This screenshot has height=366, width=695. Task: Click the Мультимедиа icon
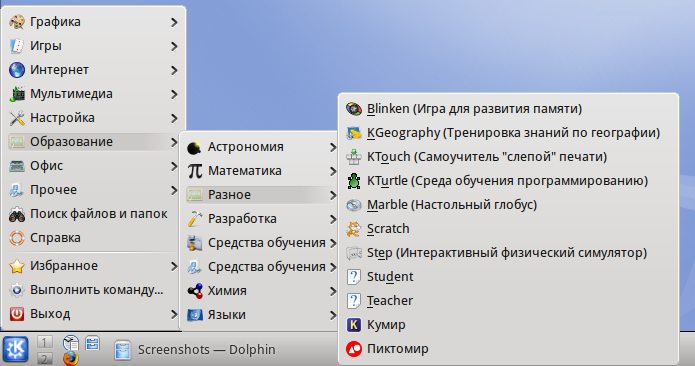coord(17,93)
